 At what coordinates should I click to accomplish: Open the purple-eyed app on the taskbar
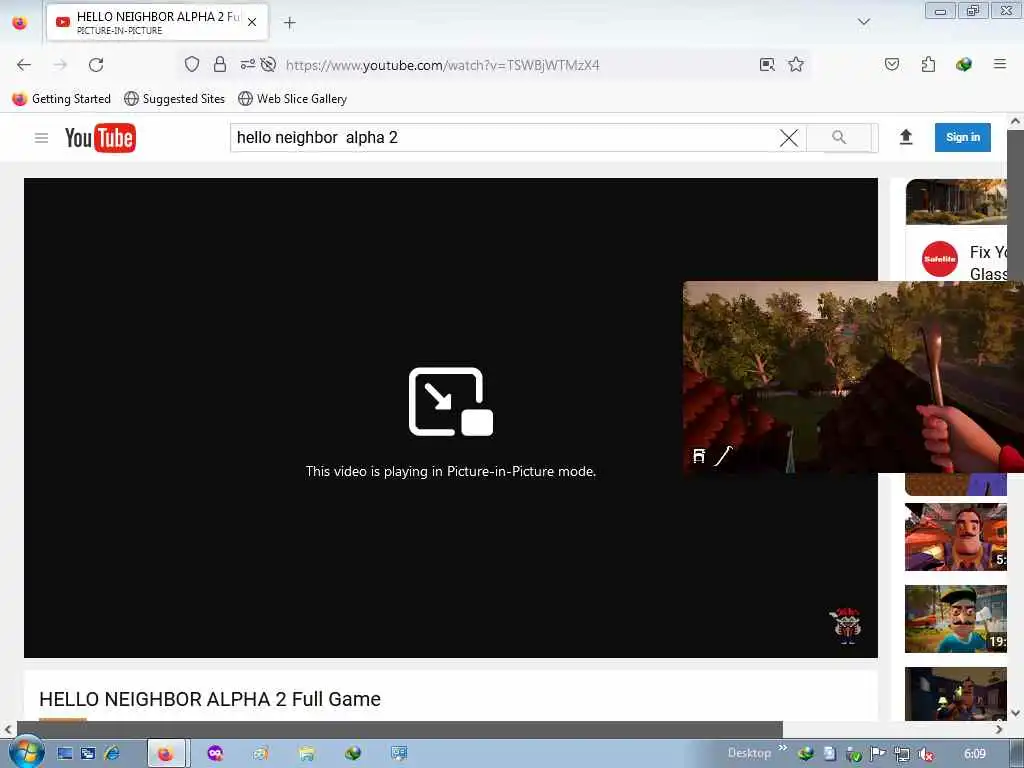tap(215, 754)
